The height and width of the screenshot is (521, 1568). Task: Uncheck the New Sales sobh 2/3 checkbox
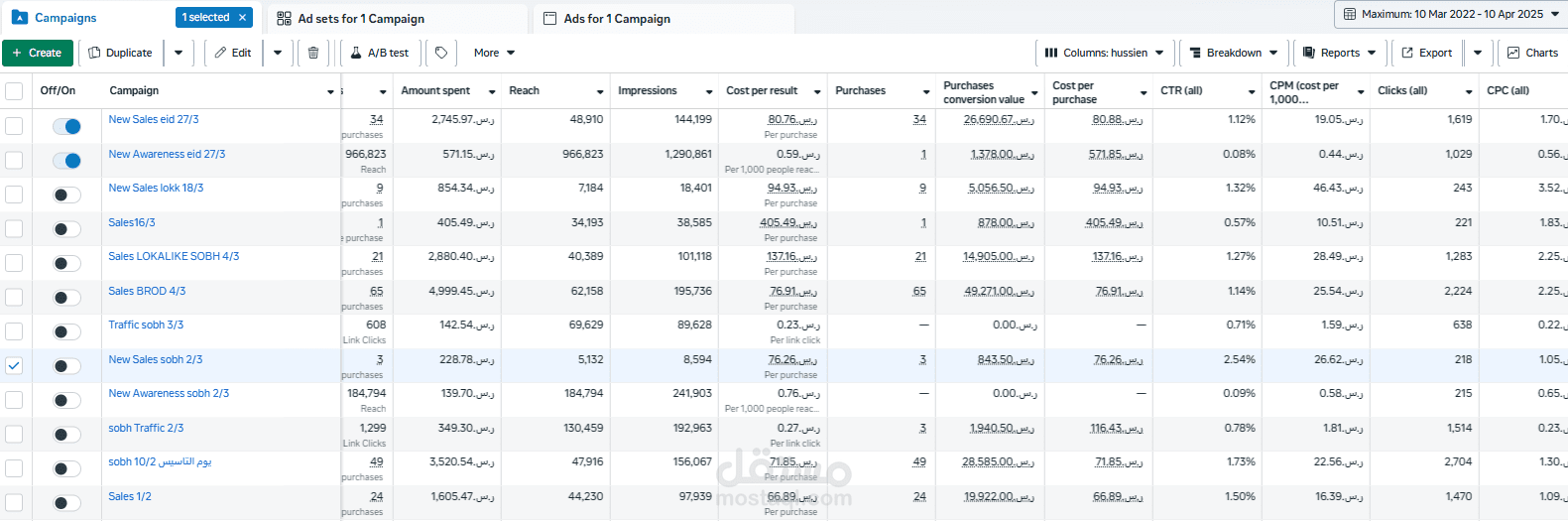(x=14, y=365)
